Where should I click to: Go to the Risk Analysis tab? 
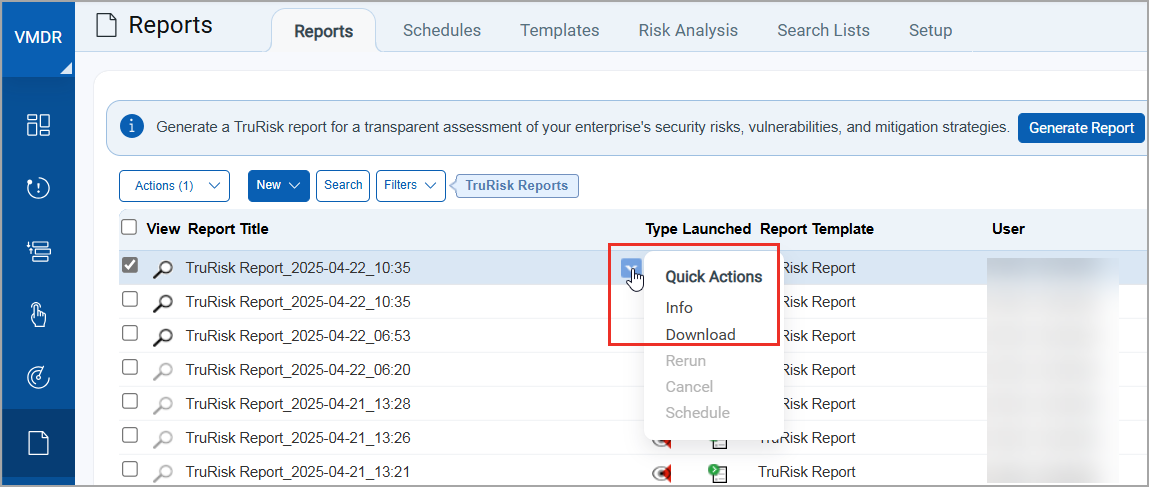(x=688, y=31)
